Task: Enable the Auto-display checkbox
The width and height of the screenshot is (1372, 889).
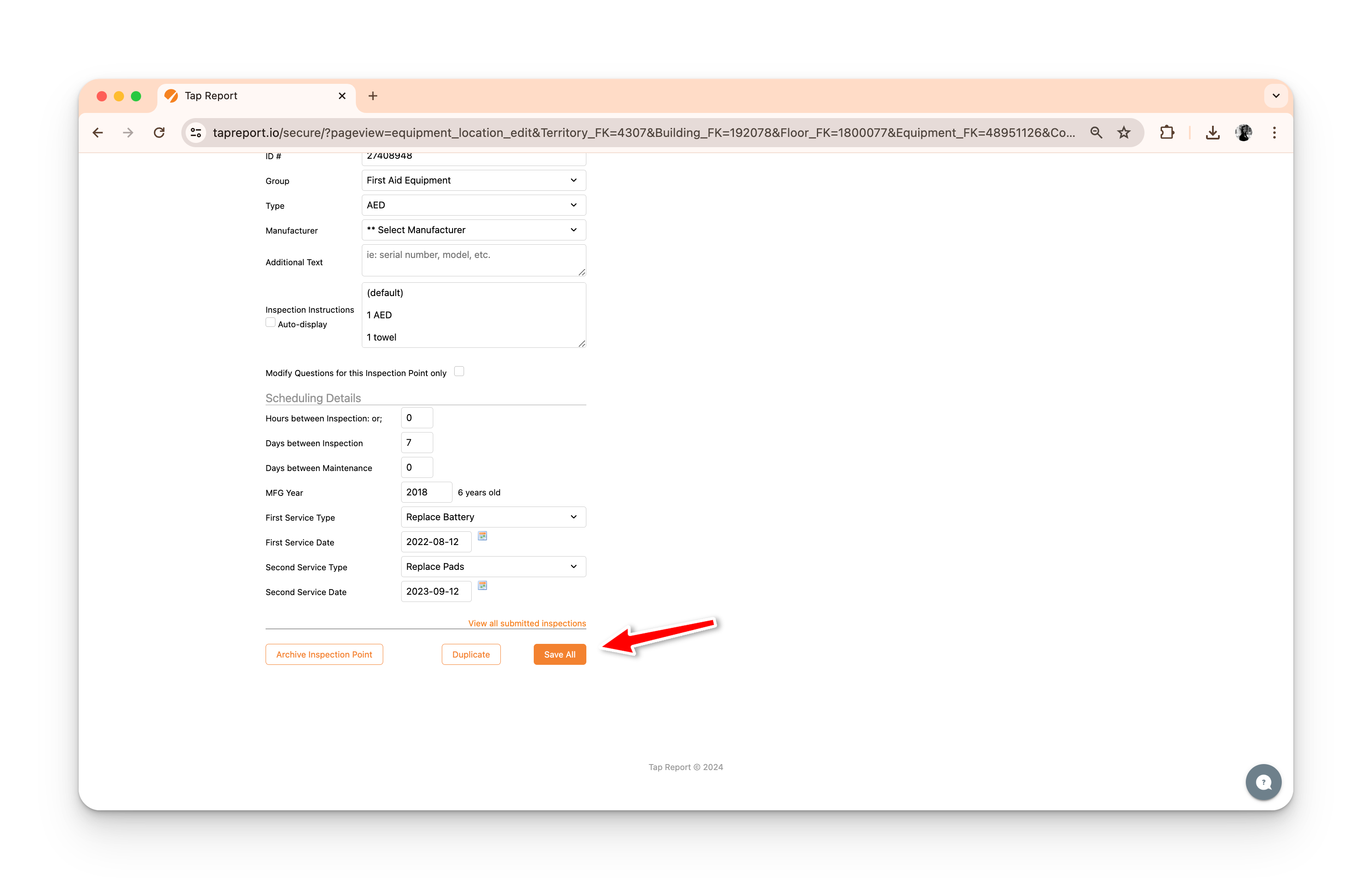Action: 270,323
